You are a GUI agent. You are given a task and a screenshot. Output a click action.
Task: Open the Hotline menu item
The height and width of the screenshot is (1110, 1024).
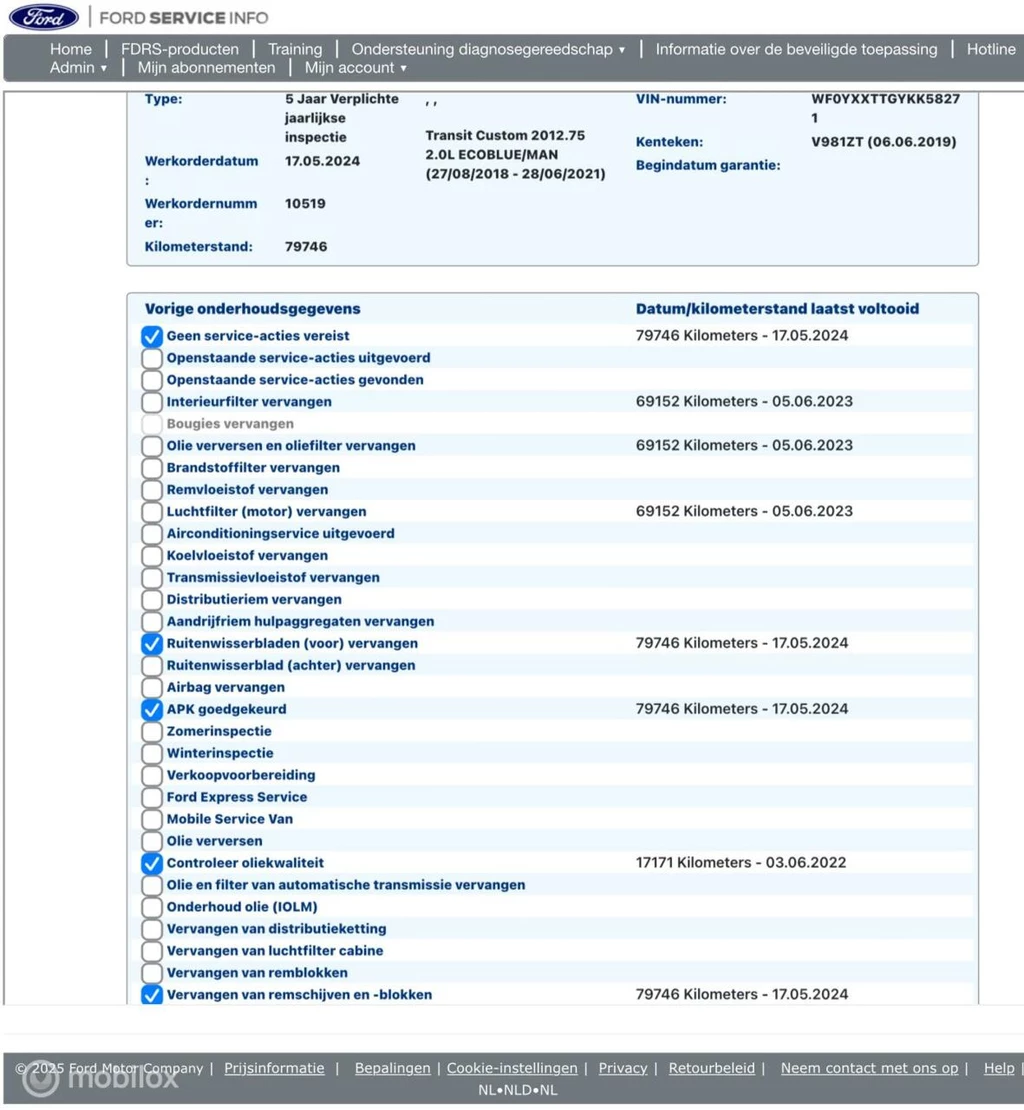[991, 49]
